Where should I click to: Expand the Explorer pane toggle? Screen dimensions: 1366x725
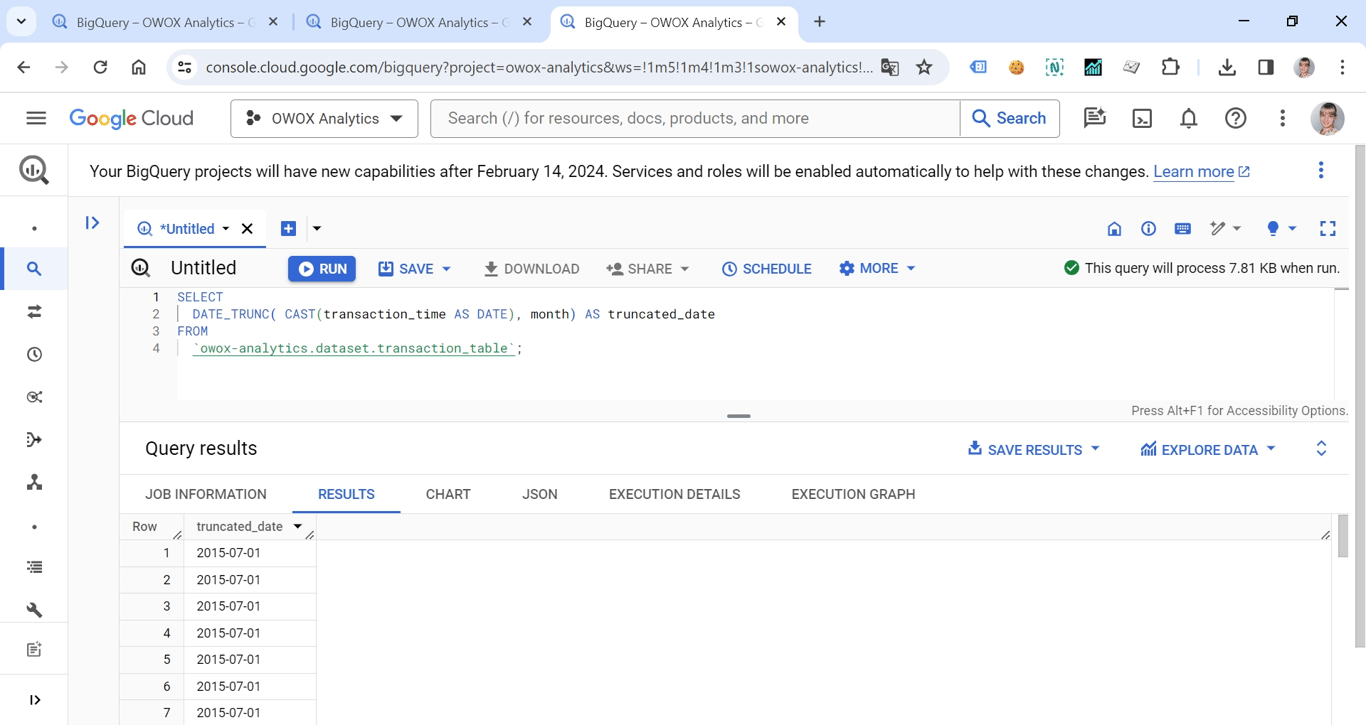point(92,223)
